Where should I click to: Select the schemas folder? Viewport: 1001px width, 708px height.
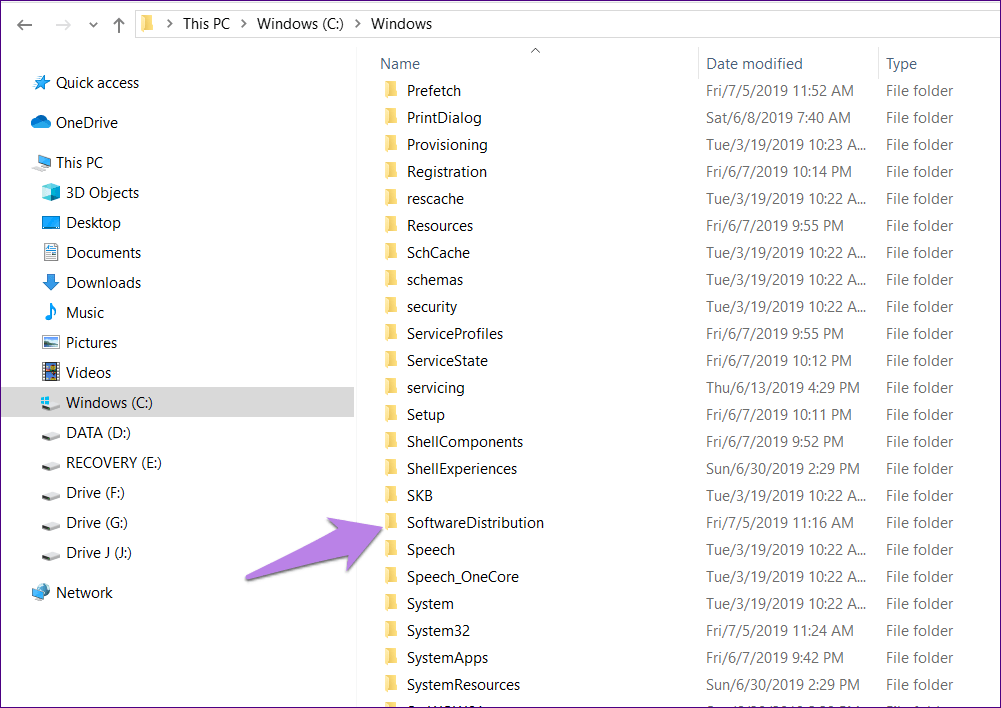coord(435,280)
